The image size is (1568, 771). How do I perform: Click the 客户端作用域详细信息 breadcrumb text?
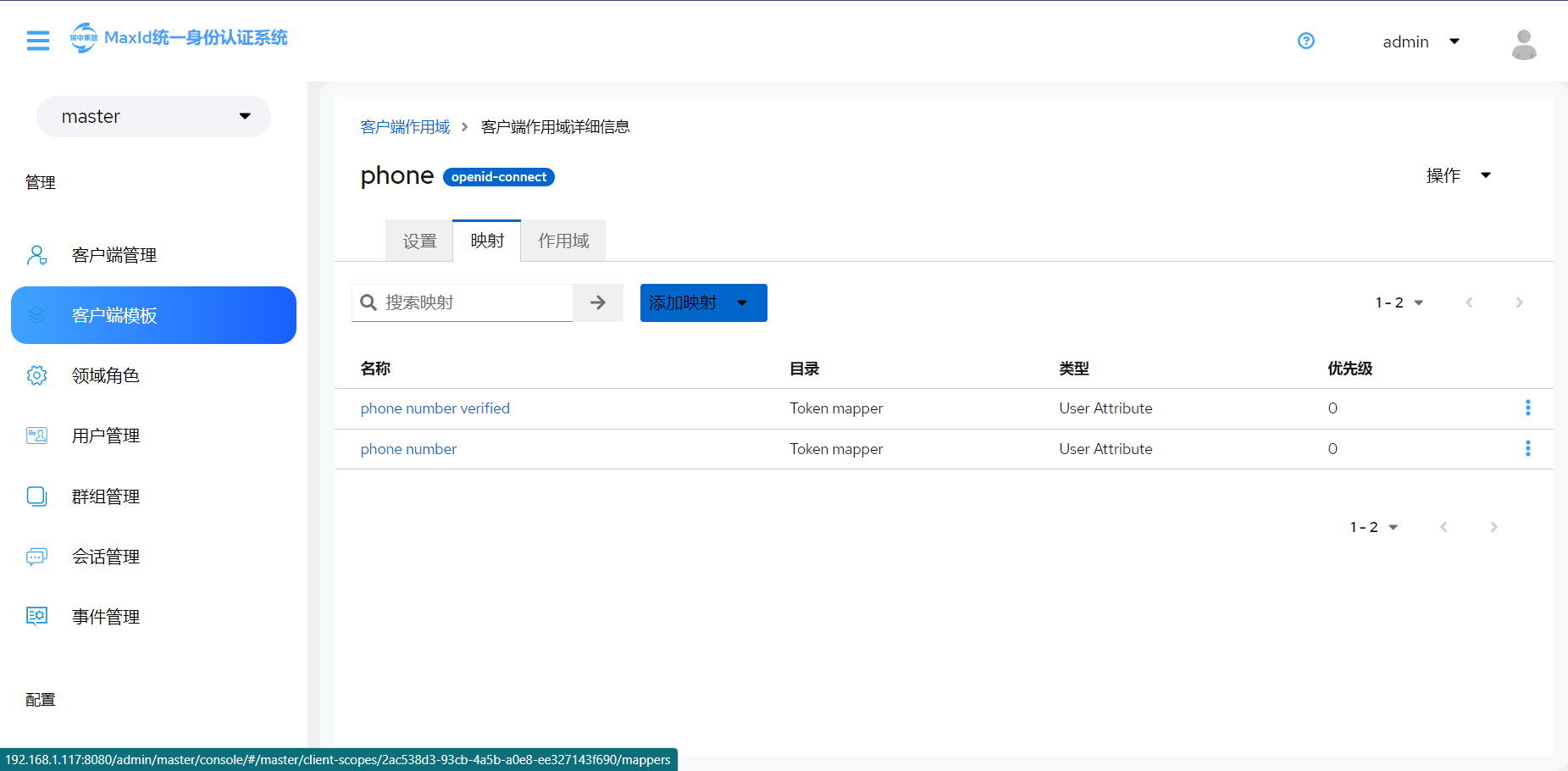pyautogui.click(x=556, y=127)
